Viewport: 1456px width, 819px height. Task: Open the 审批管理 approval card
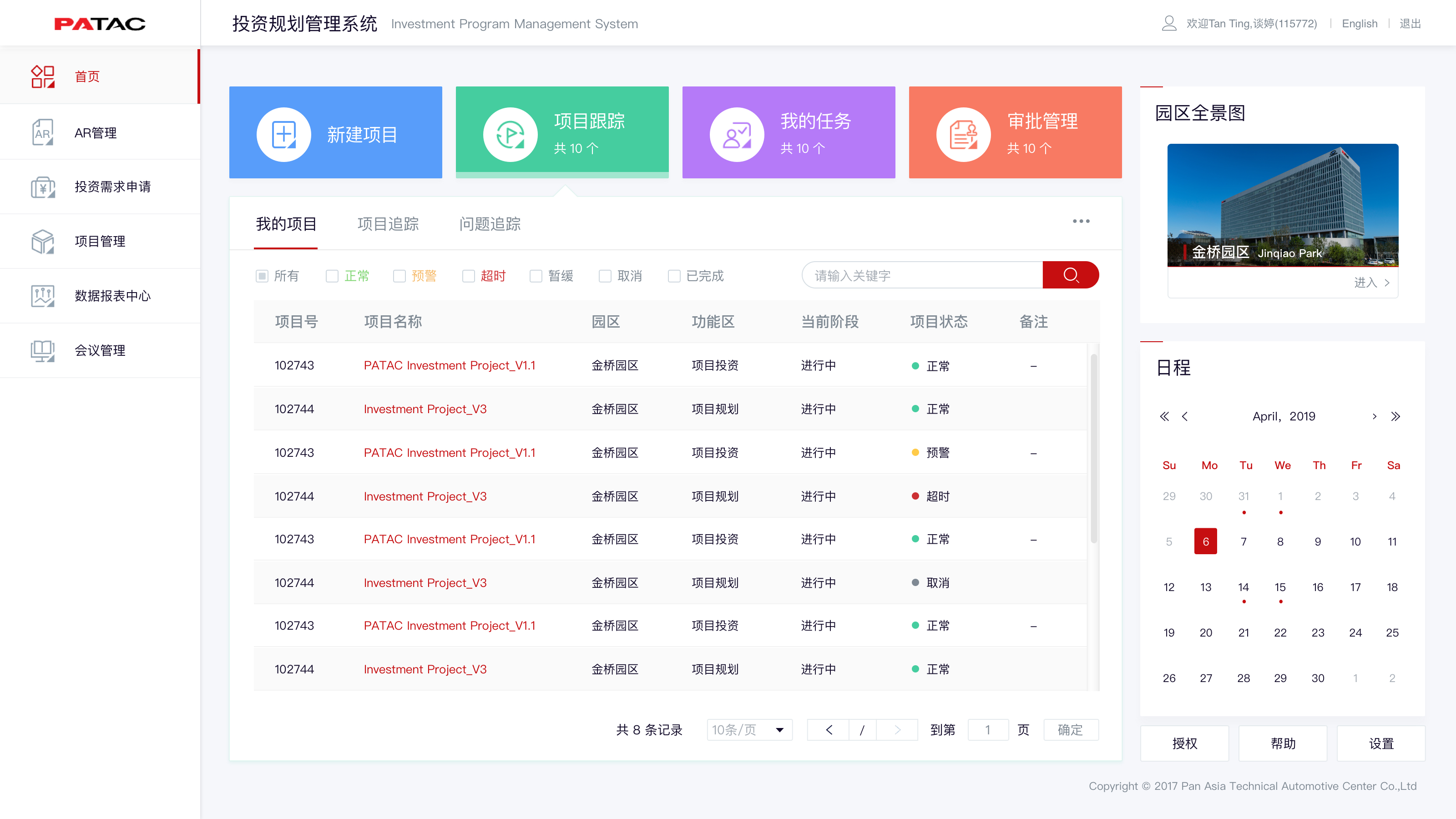[1015, 131]
